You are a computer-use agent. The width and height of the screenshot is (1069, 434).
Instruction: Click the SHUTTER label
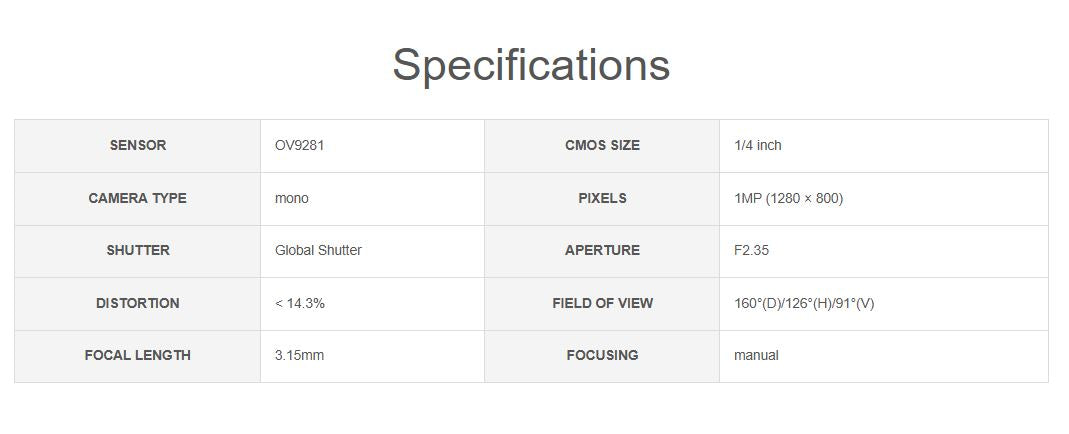[x=138, y=251]
